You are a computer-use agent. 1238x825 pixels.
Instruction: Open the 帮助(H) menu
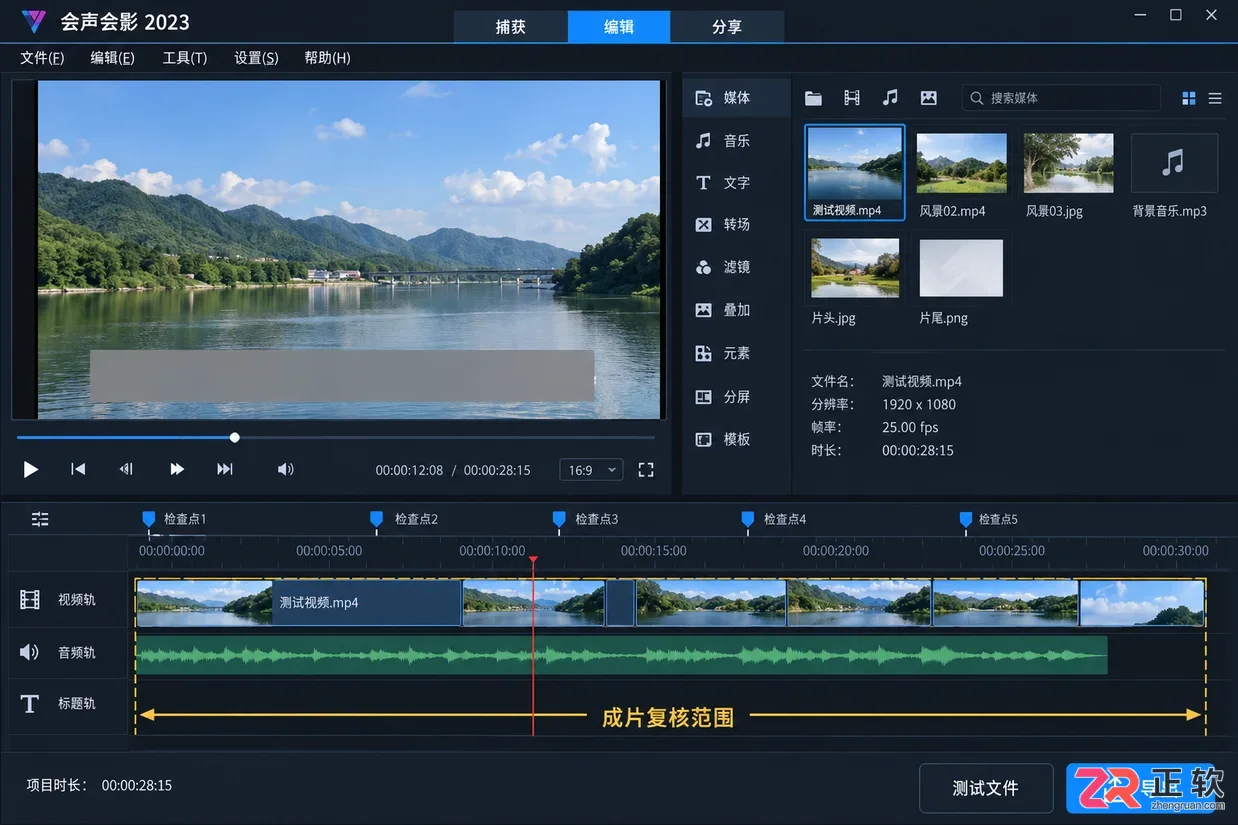pos(327,58)
